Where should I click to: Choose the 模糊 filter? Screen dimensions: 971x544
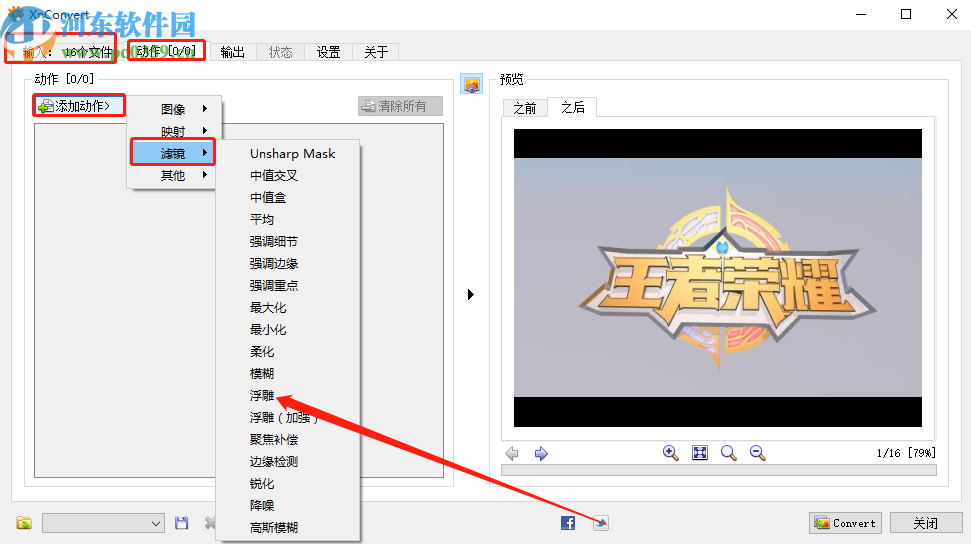click(x=261, y=374)
